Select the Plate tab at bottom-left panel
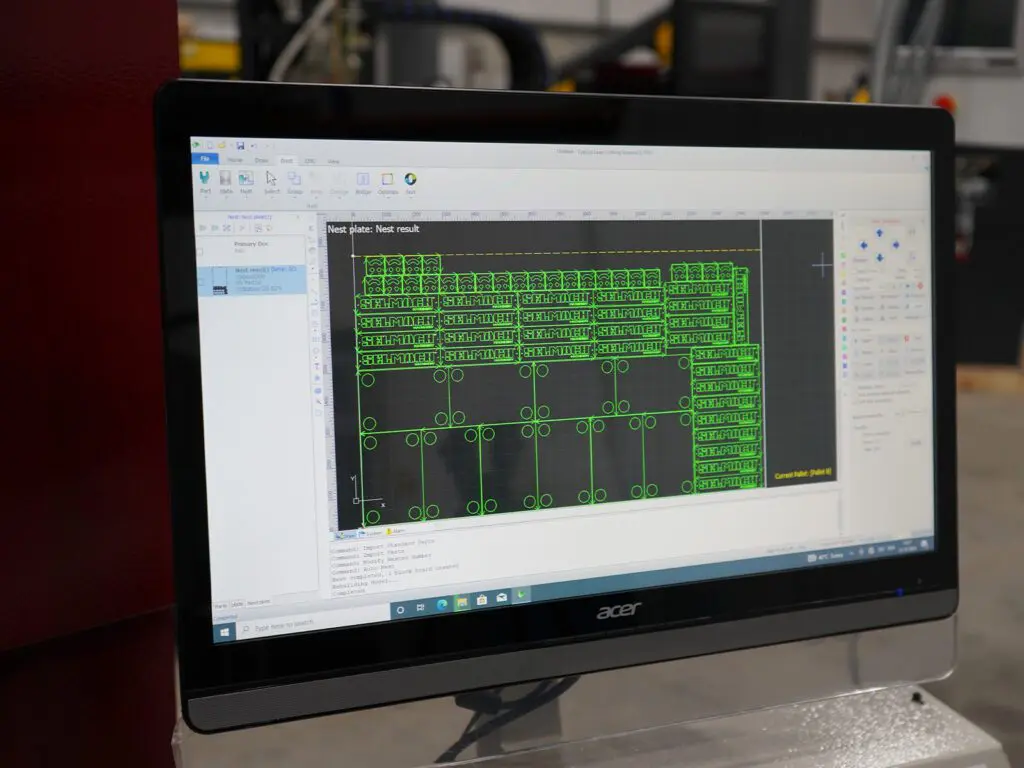The height and width of the screenshot is (768, 1024). pos(237,604)
